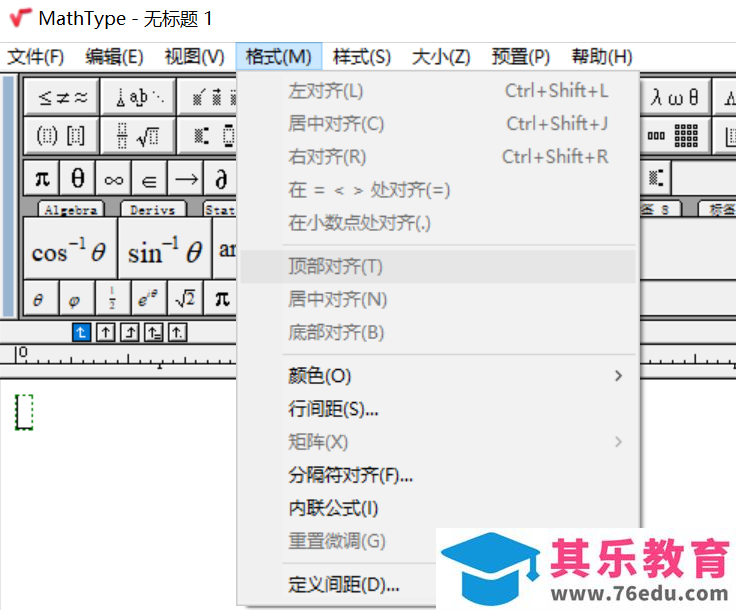
Task: Insert the right arrow symbol
Action: click(185, 178)
